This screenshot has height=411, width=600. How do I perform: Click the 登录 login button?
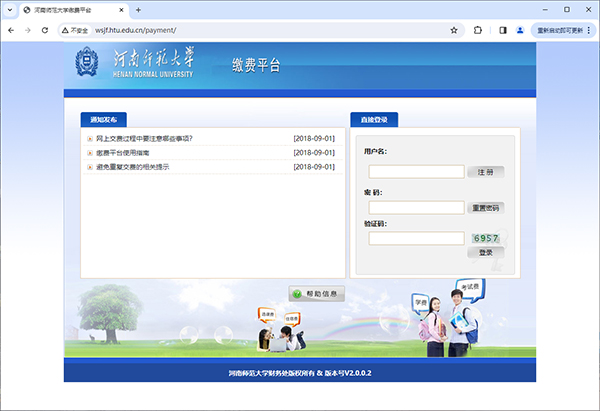pyautogui.click(x=485, y=252)
